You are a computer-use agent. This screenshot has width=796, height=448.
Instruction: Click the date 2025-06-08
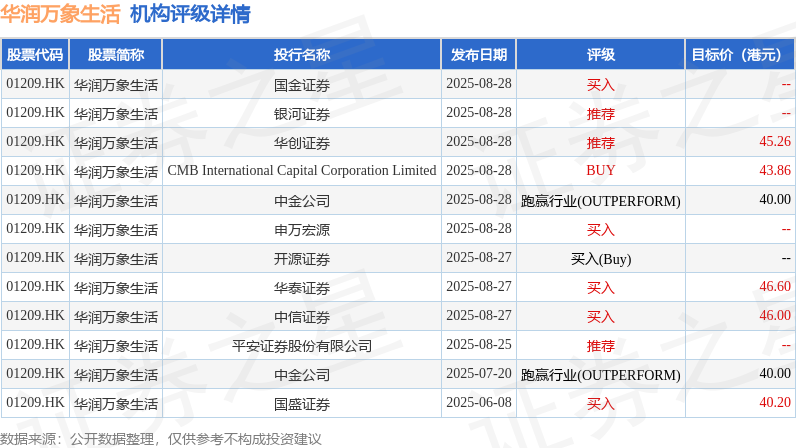(479, 402)
